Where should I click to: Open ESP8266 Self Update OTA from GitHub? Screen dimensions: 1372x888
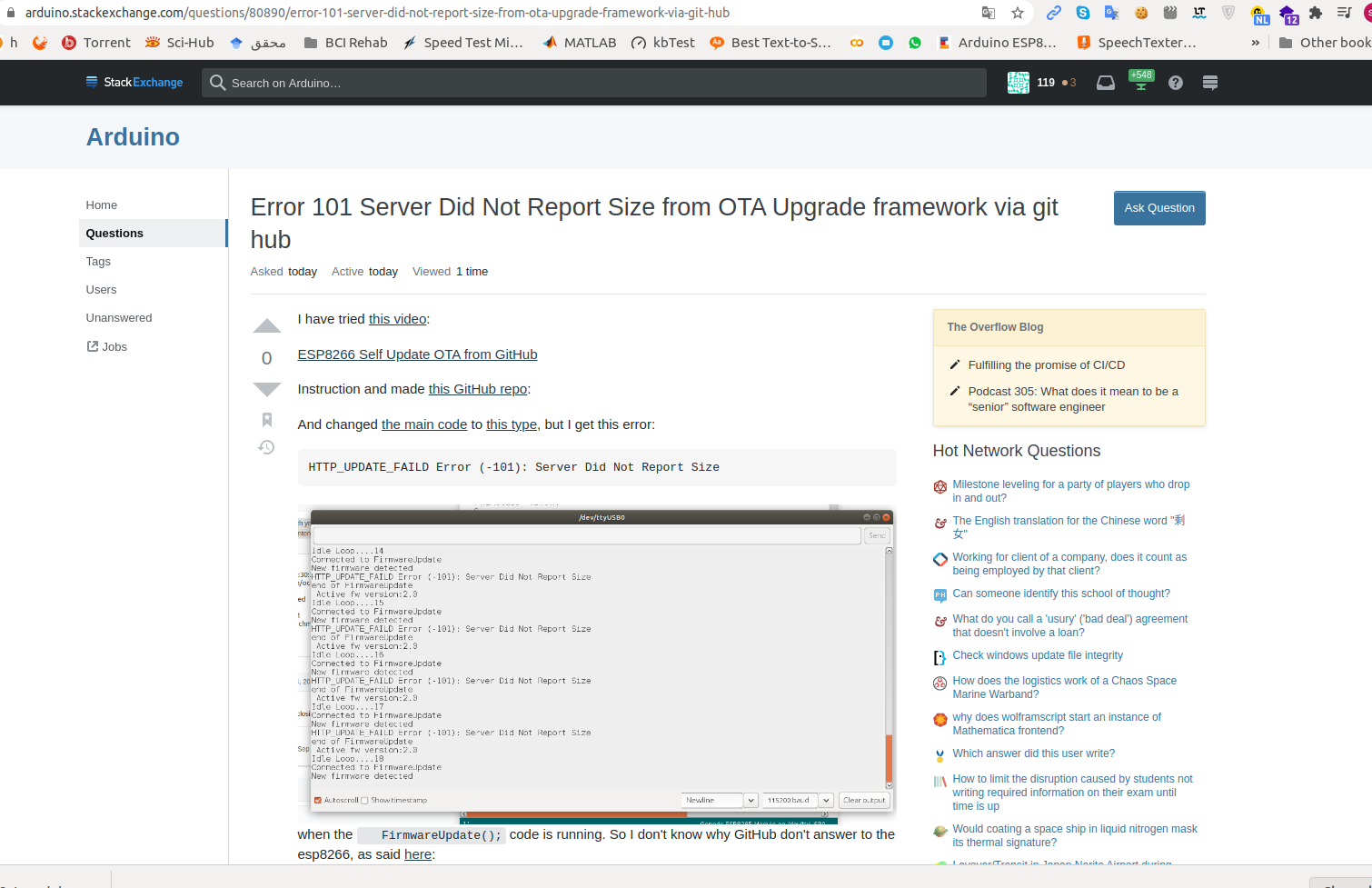point(417,354)
